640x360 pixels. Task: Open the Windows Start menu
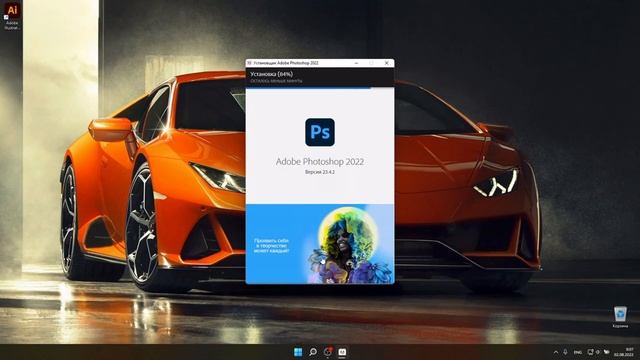[298, 352]
